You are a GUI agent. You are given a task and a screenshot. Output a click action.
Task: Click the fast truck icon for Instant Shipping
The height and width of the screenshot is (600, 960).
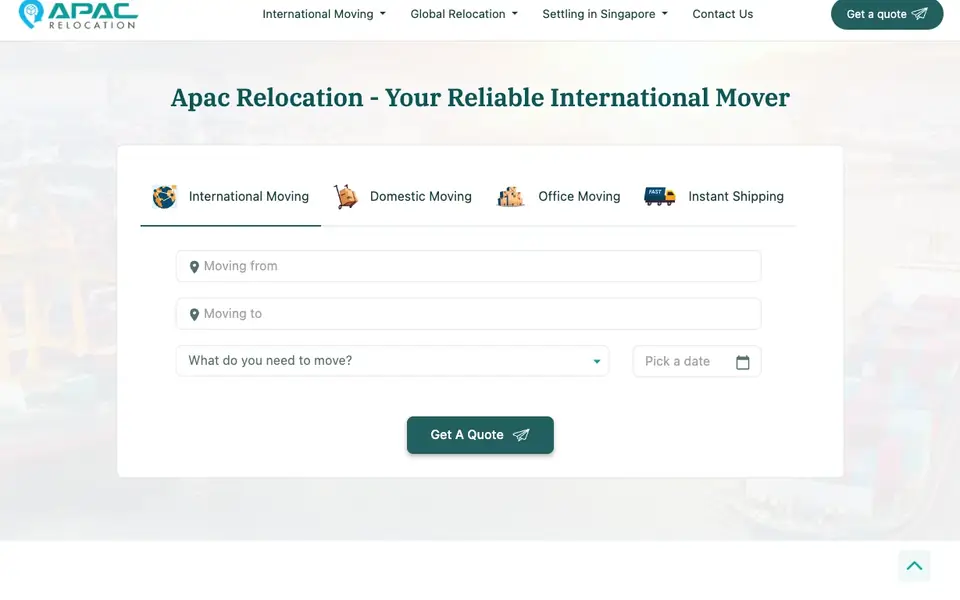(659, 197)
